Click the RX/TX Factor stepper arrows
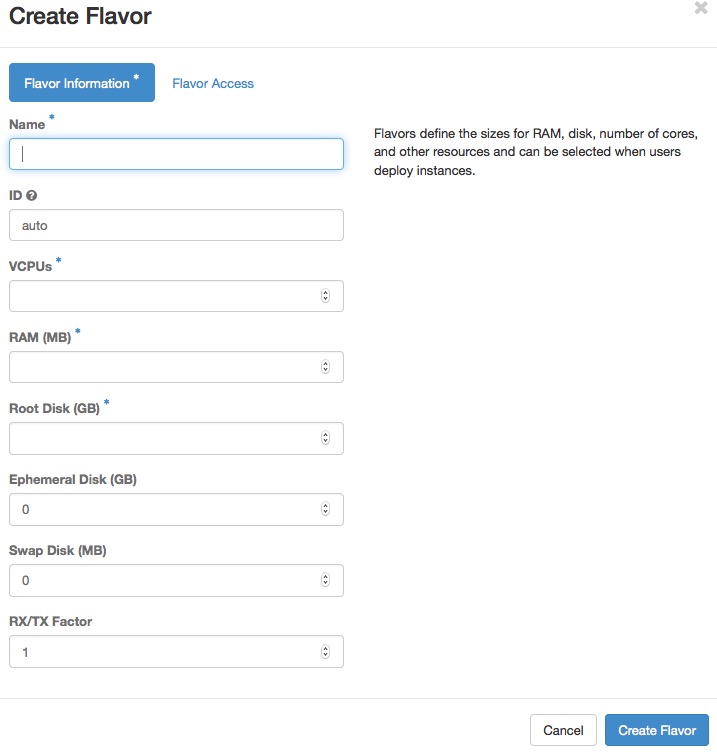This screenshot has width=717, height=753. coord(325,651)
